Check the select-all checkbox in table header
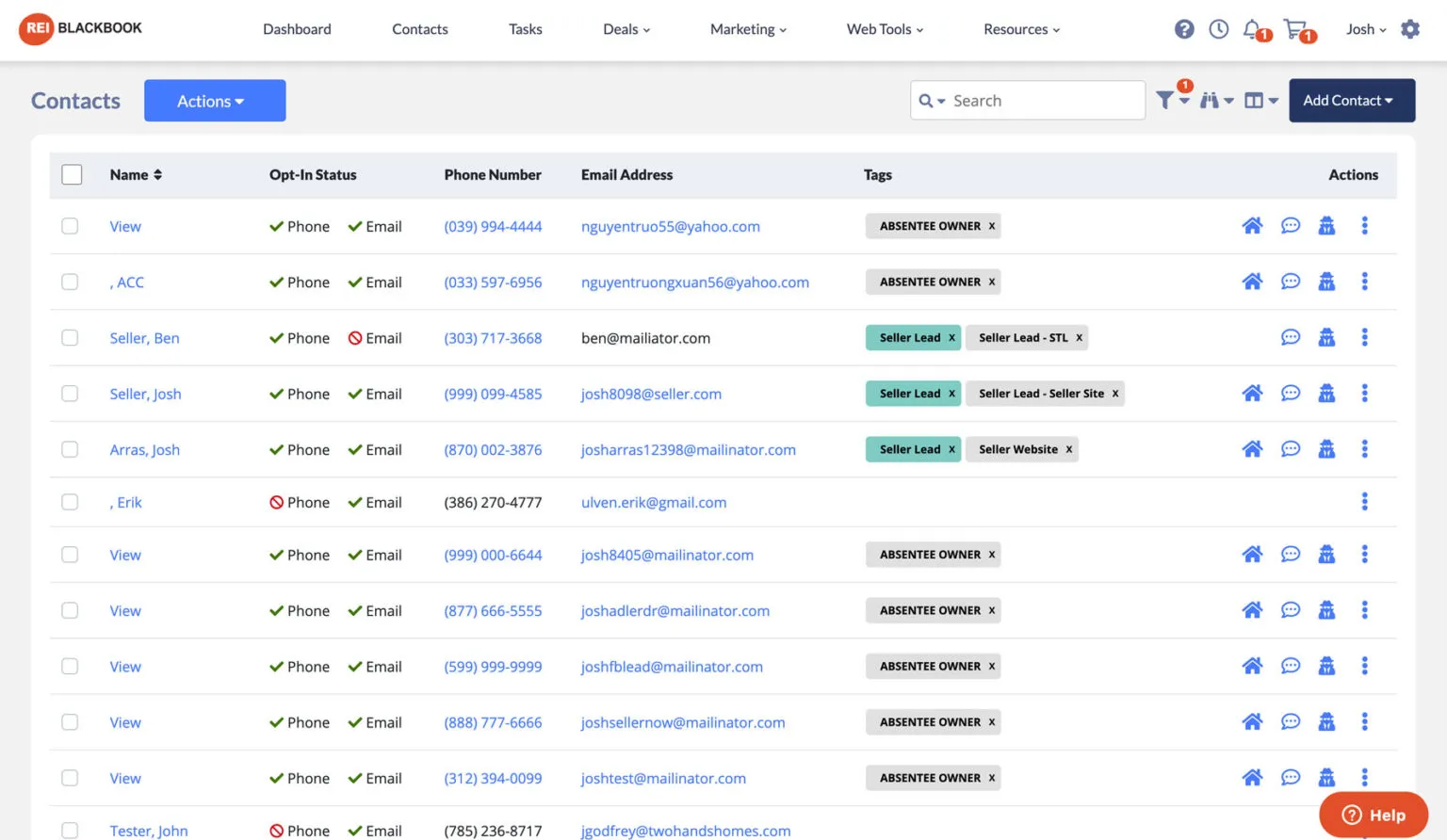This screenshot has height=840, width=1447. [x=72, y=174]
